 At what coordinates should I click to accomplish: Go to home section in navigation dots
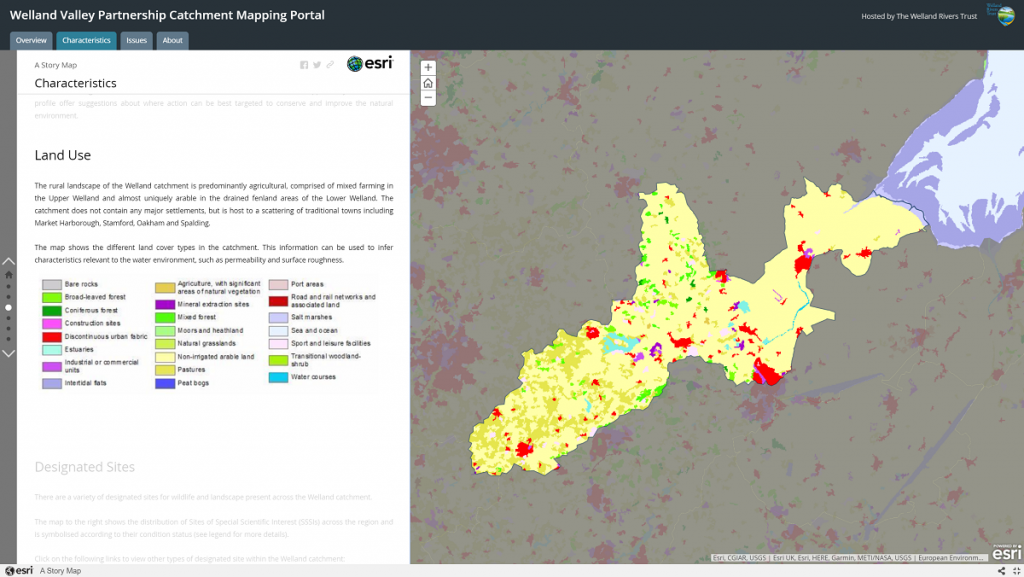tap(9, 274)
